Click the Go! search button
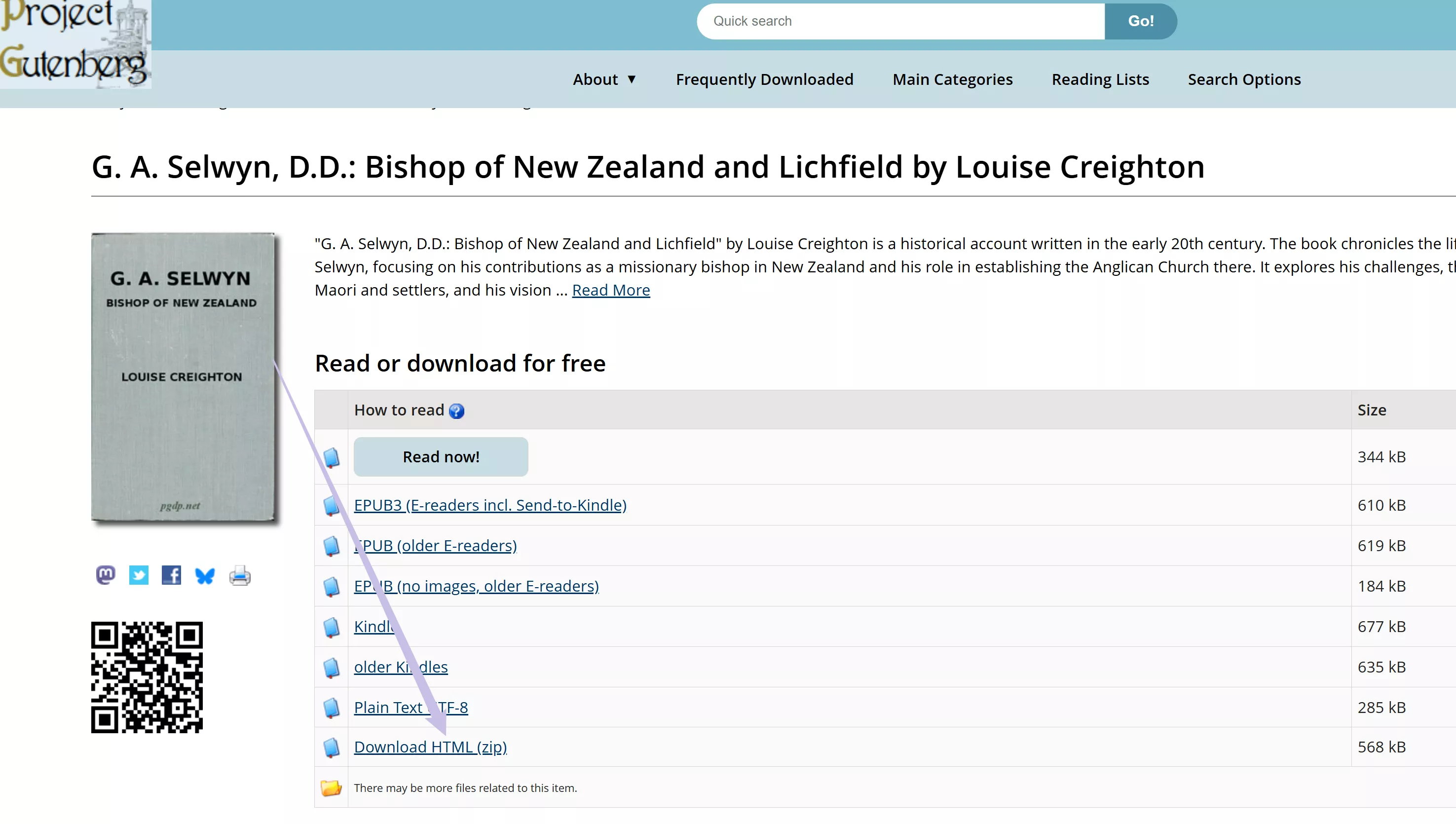The width and height of the screenshot is (1456, 824). (1140, 21)
